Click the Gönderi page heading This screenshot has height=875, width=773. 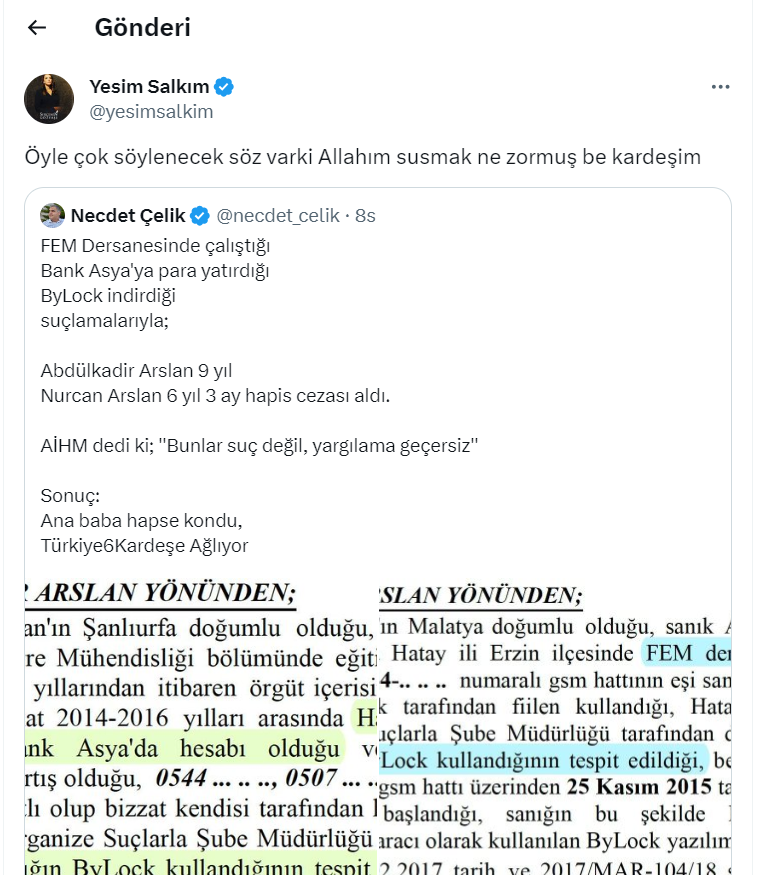143,27
